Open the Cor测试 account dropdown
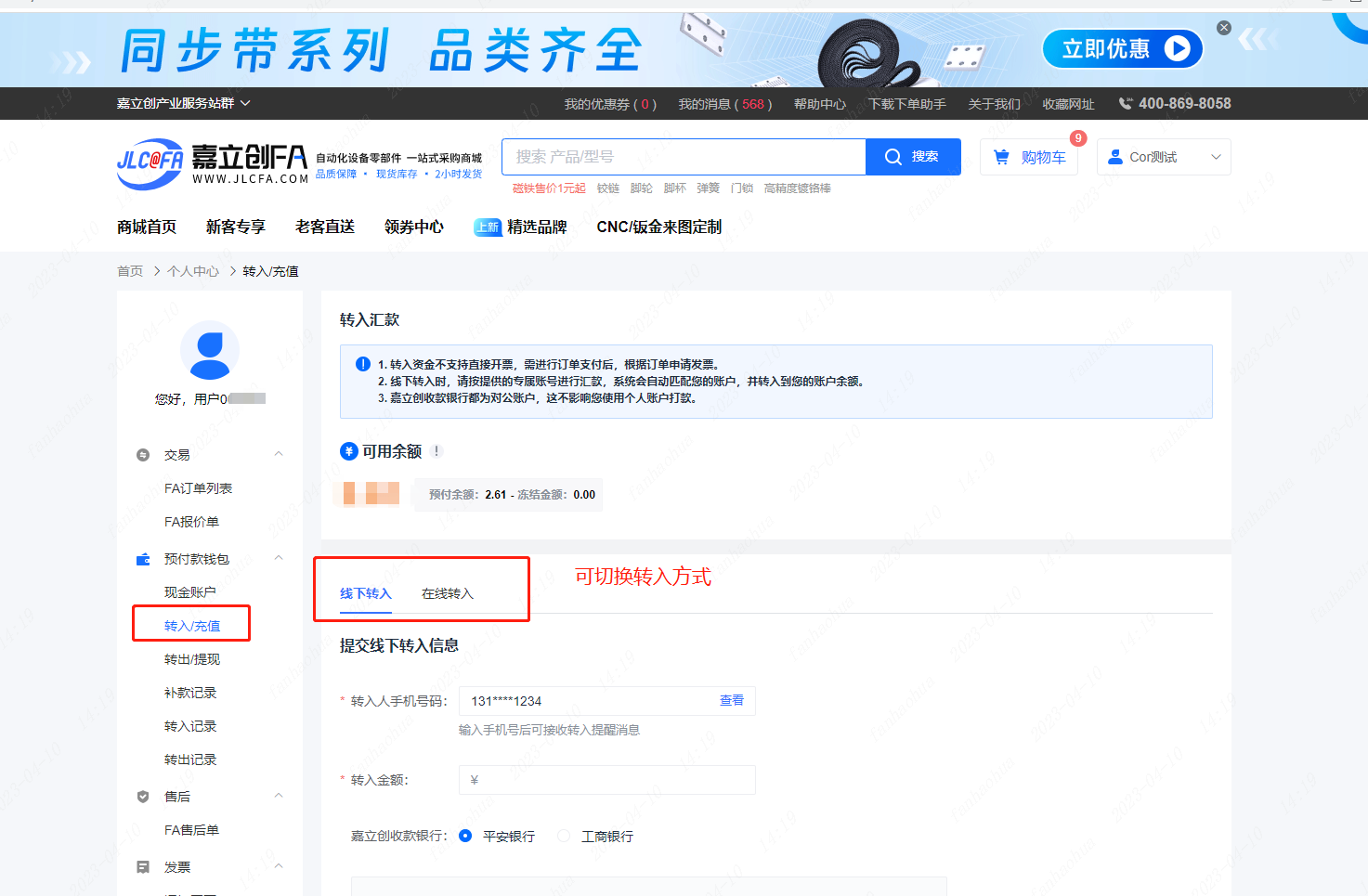This screenshot has height=896, width=1368. tap(1164, 157)
